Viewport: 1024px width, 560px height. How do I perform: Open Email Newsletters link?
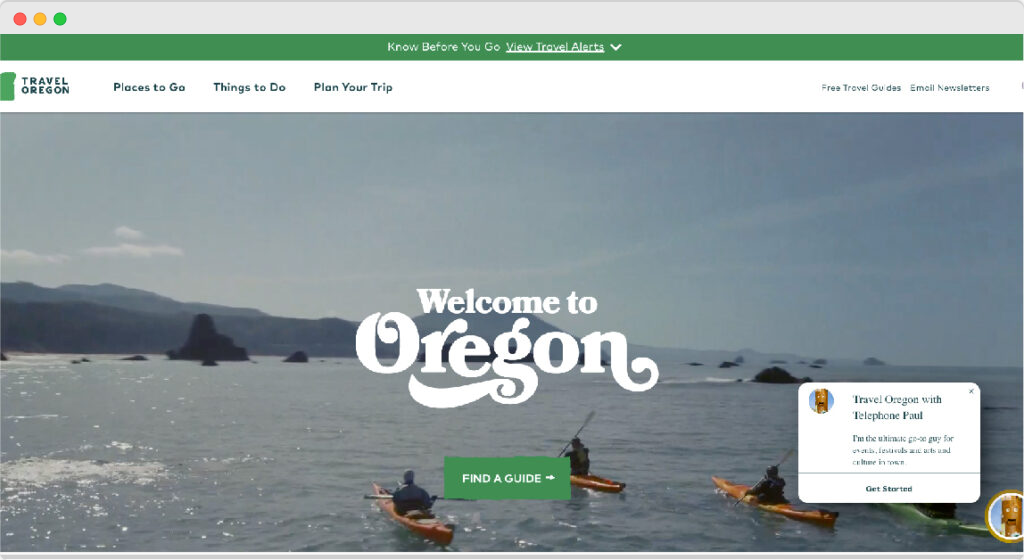950,87
